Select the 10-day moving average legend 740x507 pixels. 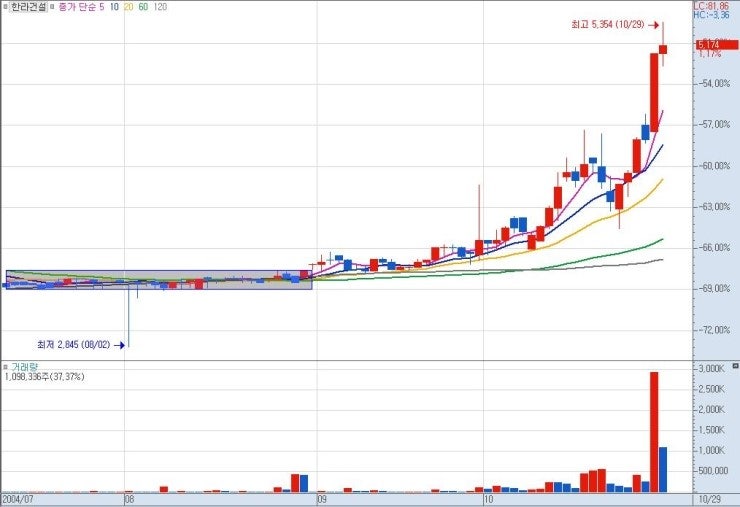115,7
